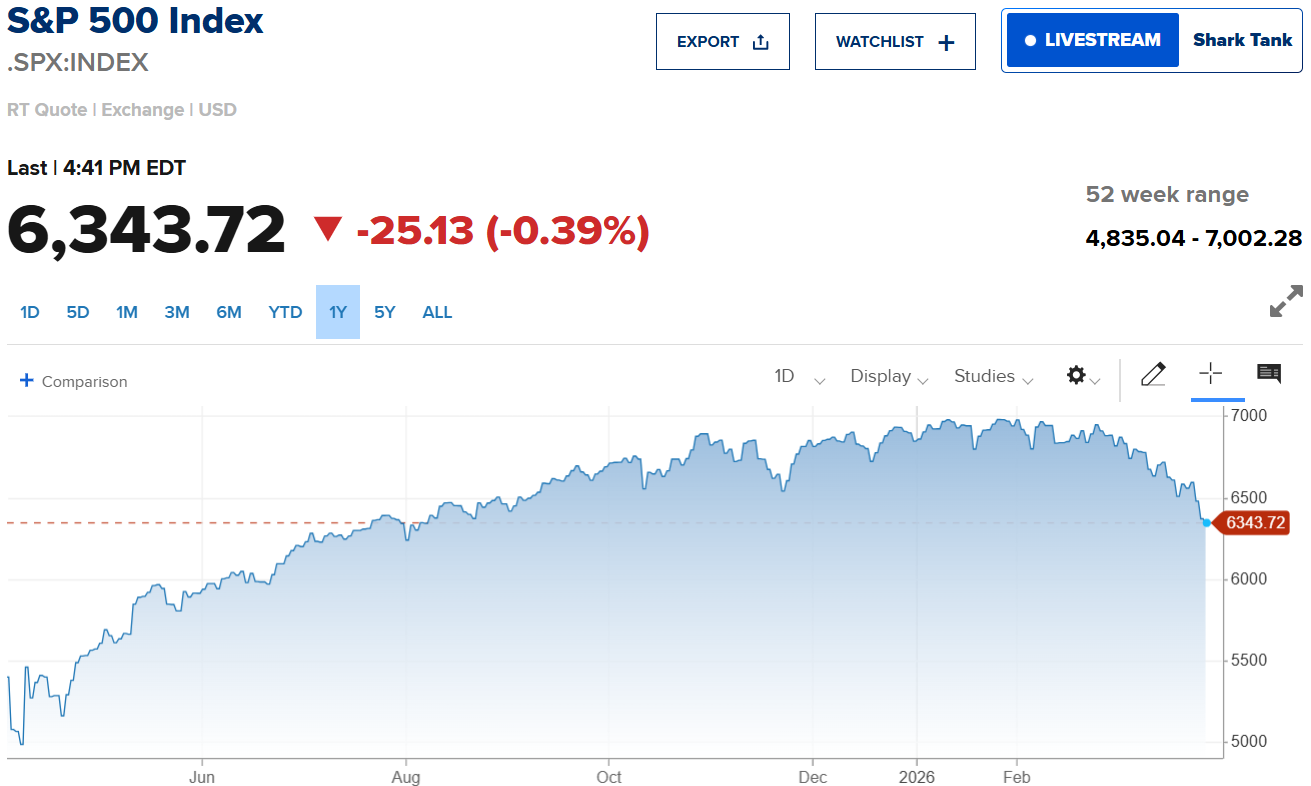Screen dimensions: 1311x786
Task: Open the Display dropdown menu
Action: (887, 377)
